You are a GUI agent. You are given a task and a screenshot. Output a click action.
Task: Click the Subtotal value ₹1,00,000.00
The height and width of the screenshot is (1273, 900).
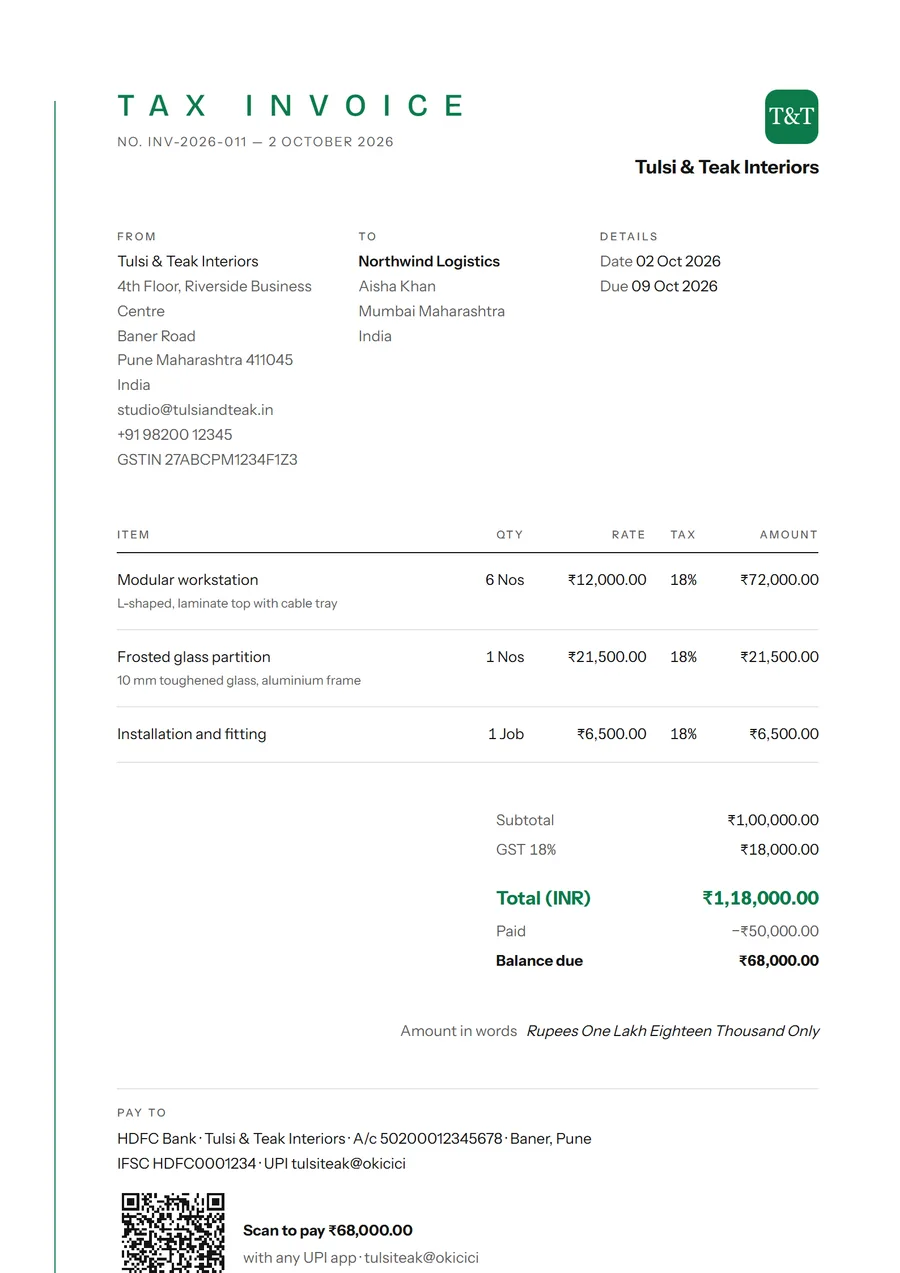pos(773,820)
